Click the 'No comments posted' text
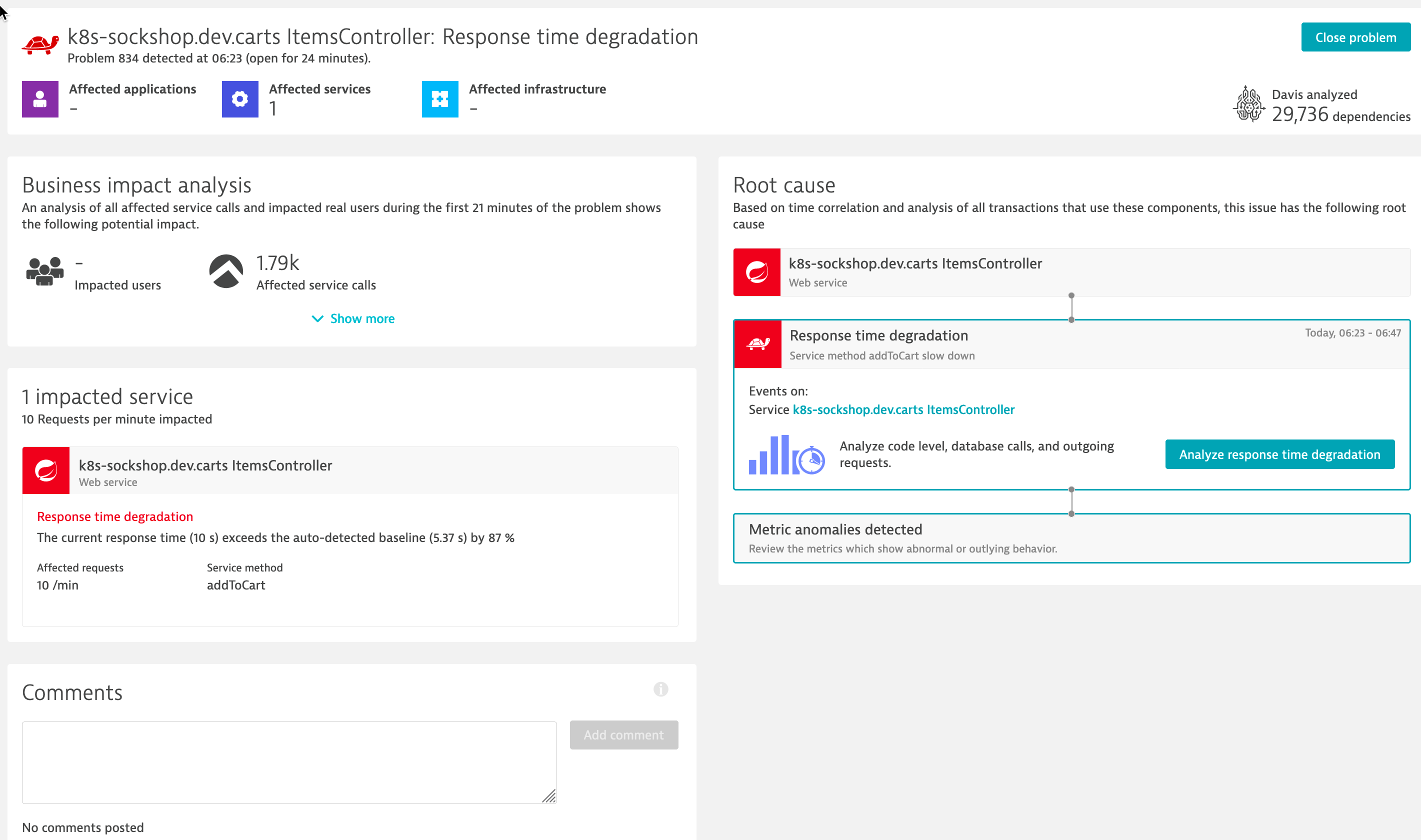The width and height of the screenshot is (1421, 840). click(82, 827)
